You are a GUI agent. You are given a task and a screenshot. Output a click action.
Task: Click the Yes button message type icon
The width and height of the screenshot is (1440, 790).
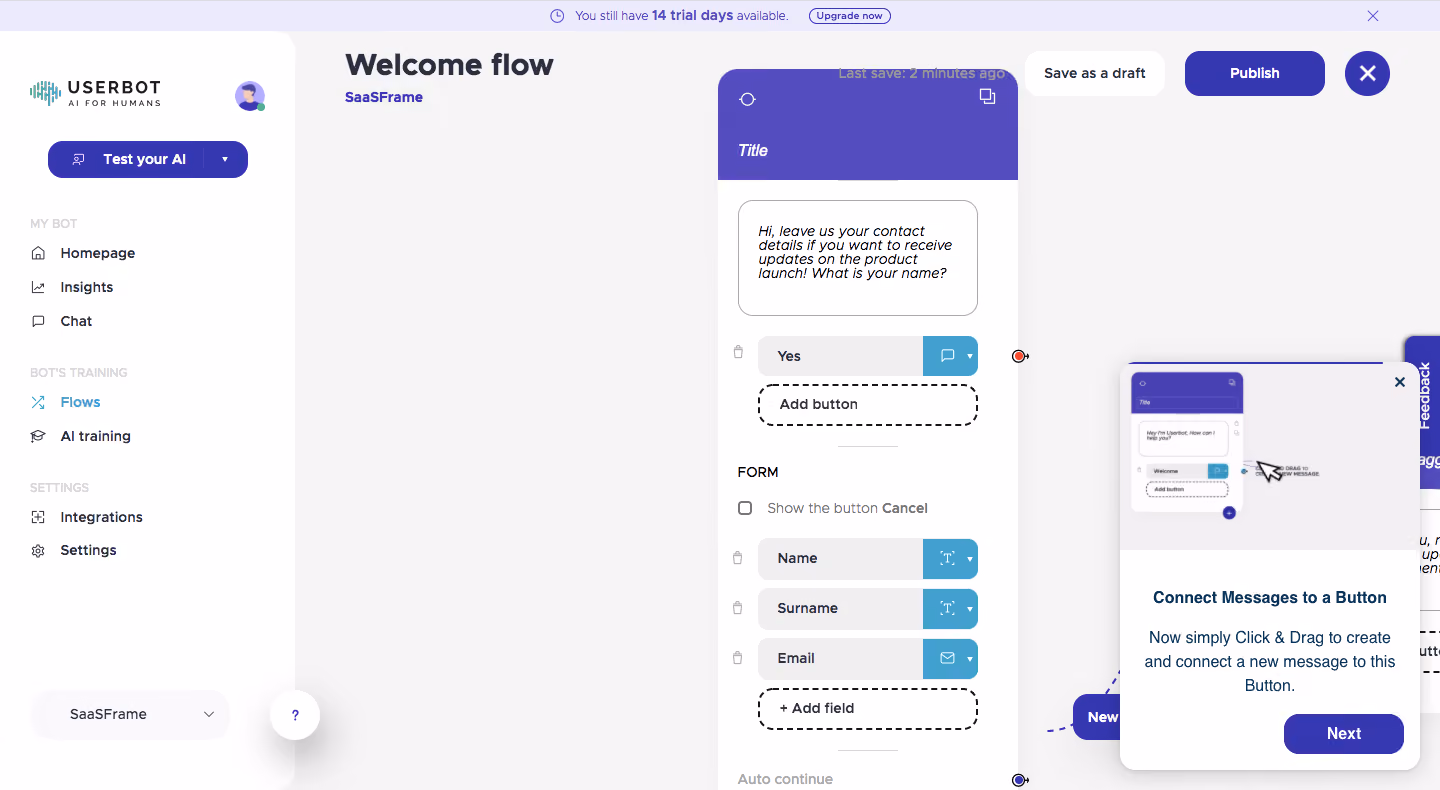(947, 356)
